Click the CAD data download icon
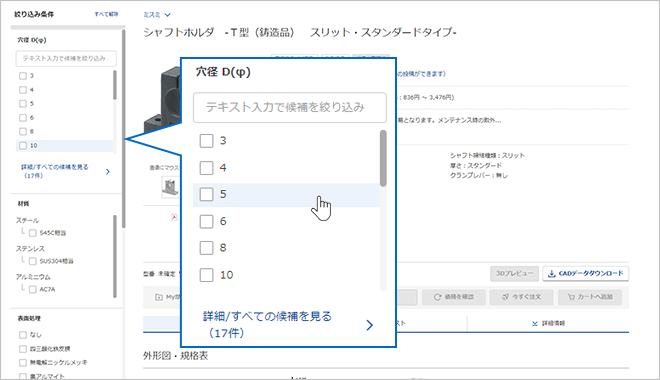 coord(551,274)
